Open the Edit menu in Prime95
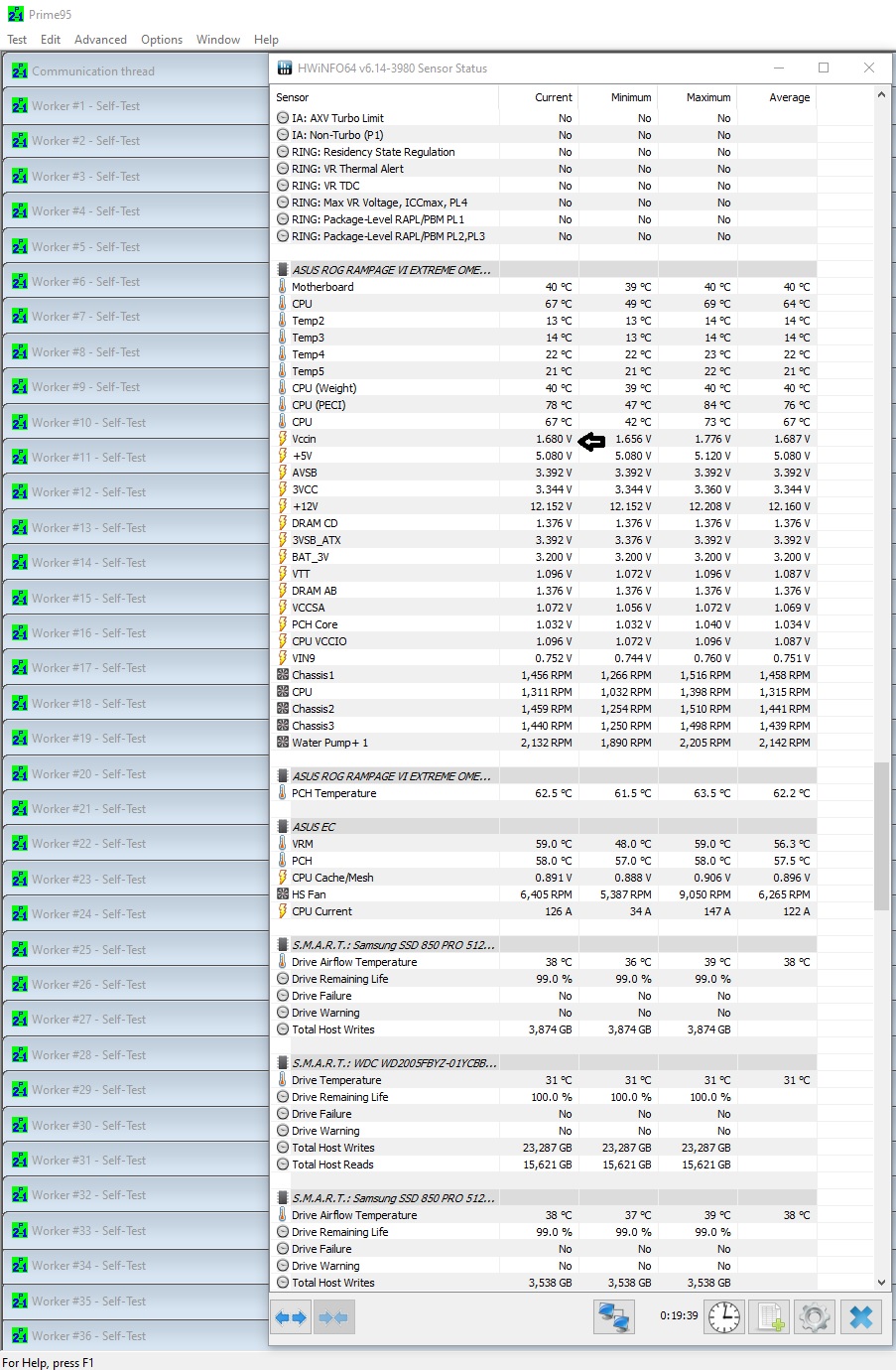The height and width of the screenshot is (1370, 896). coord(51,40)
